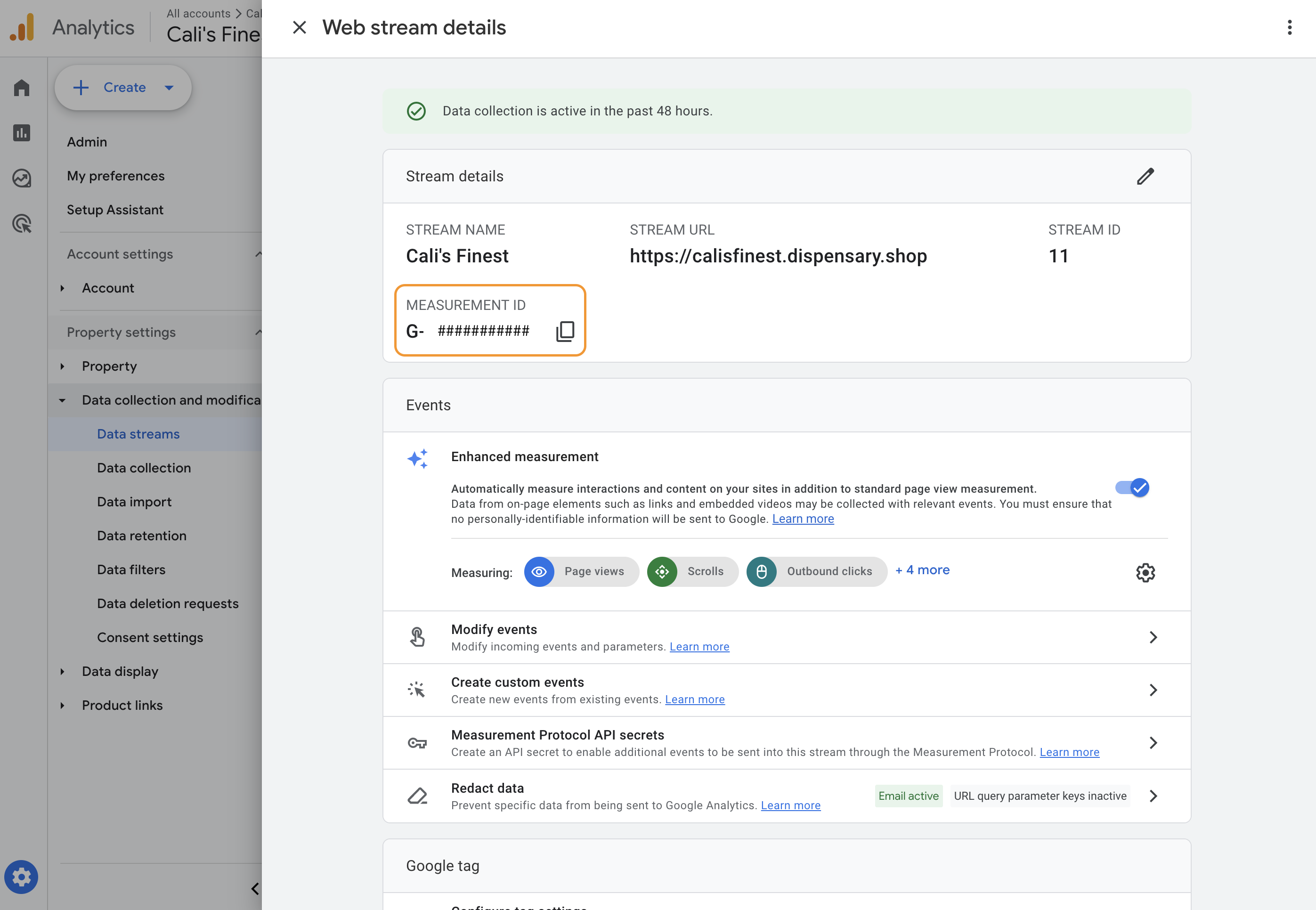This screenshot has height=910, width=1316.
Task: Open the three-dot more options menu
Action: click(1289, 27)
